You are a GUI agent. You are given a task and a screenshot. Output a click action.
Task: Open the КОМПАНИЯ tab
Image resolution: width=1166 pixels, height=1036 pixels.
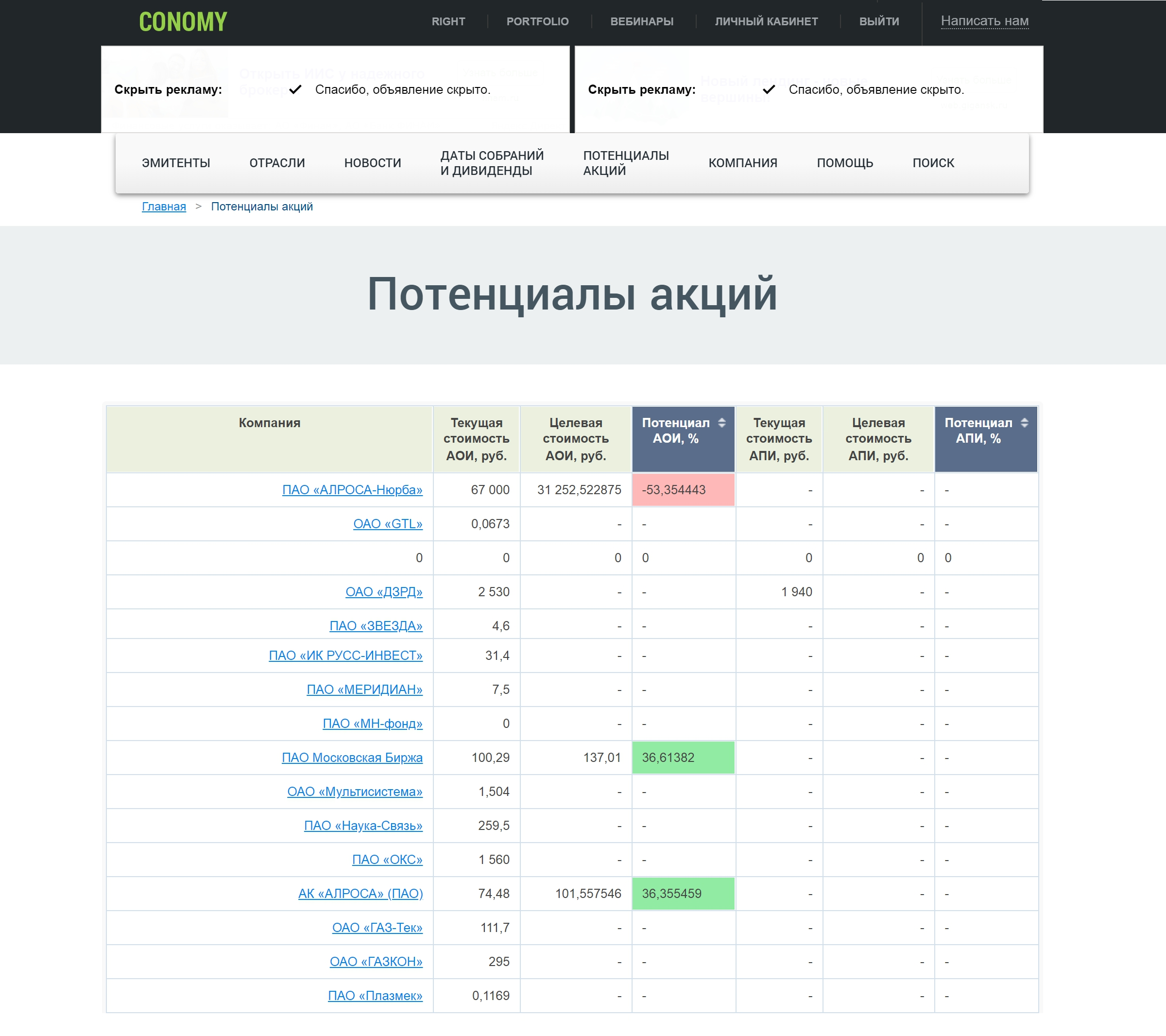point(743,163)
